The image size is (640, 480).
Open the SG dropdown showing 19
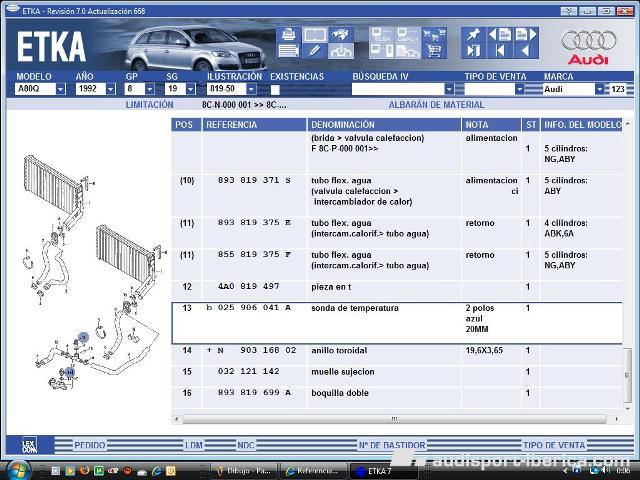191,89
